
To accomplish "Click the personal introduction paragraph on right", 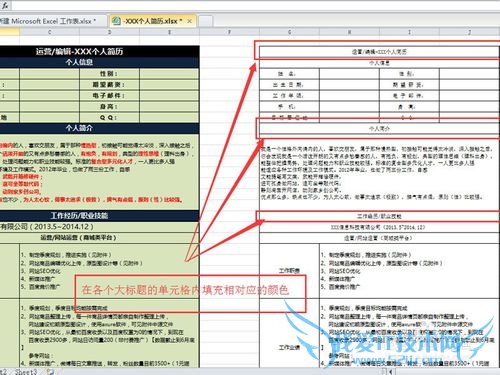I will [379, 173].
